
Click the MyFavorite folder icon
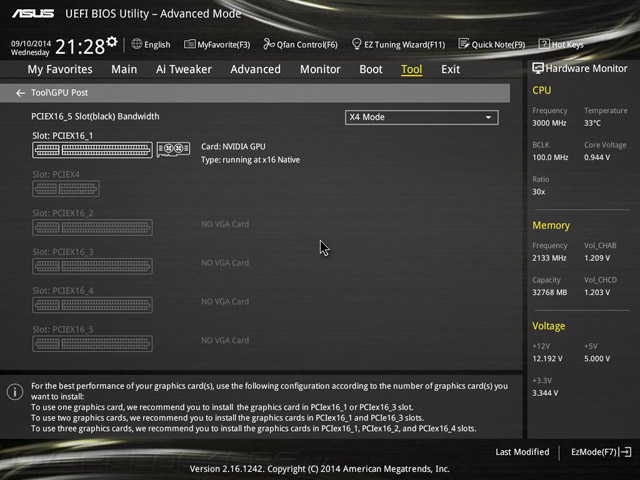(x=189, y=44)
